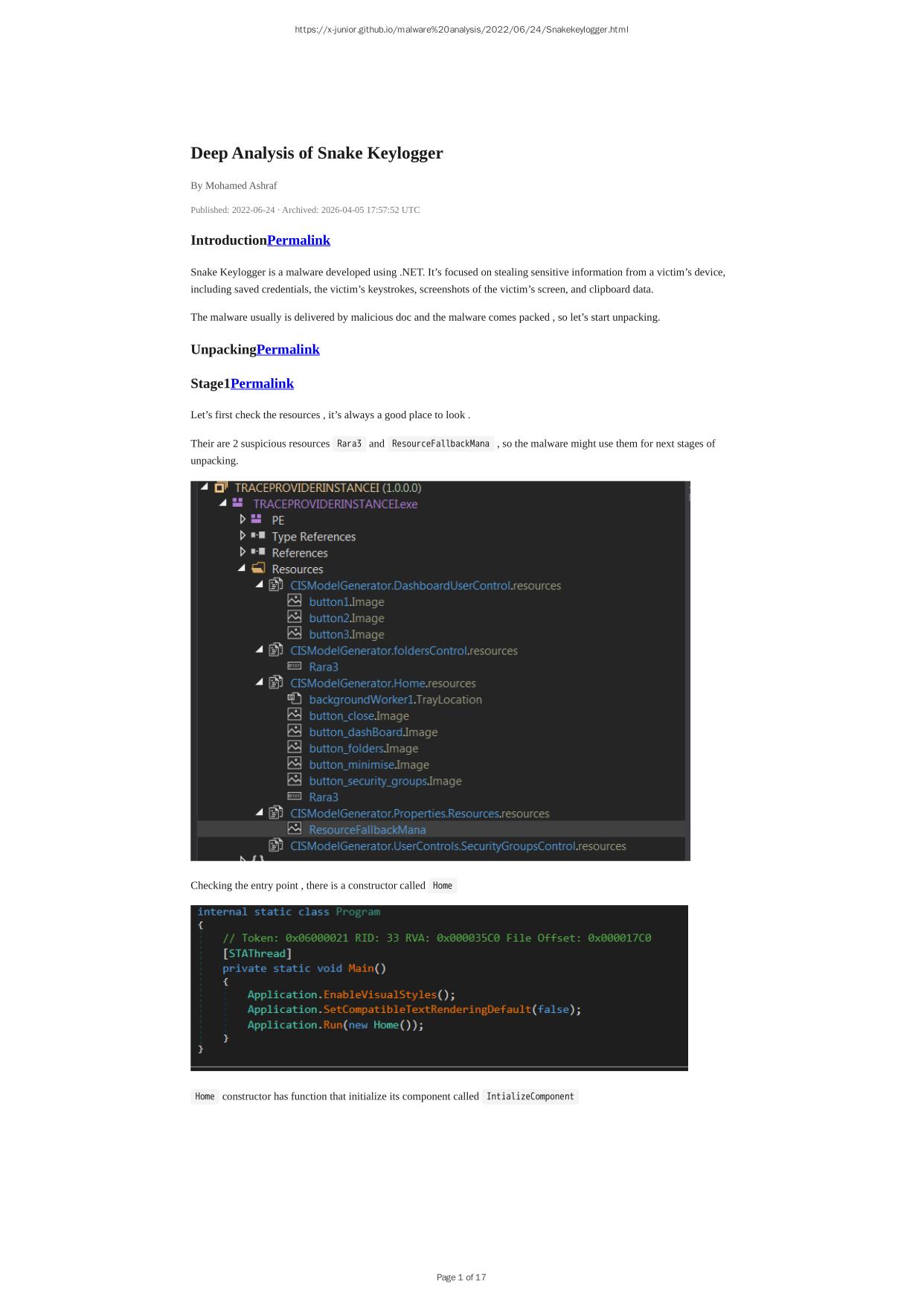Select the button_dashBoard.Image resource entry
This screenshot has height=1307, width=924.
[373, 732]
